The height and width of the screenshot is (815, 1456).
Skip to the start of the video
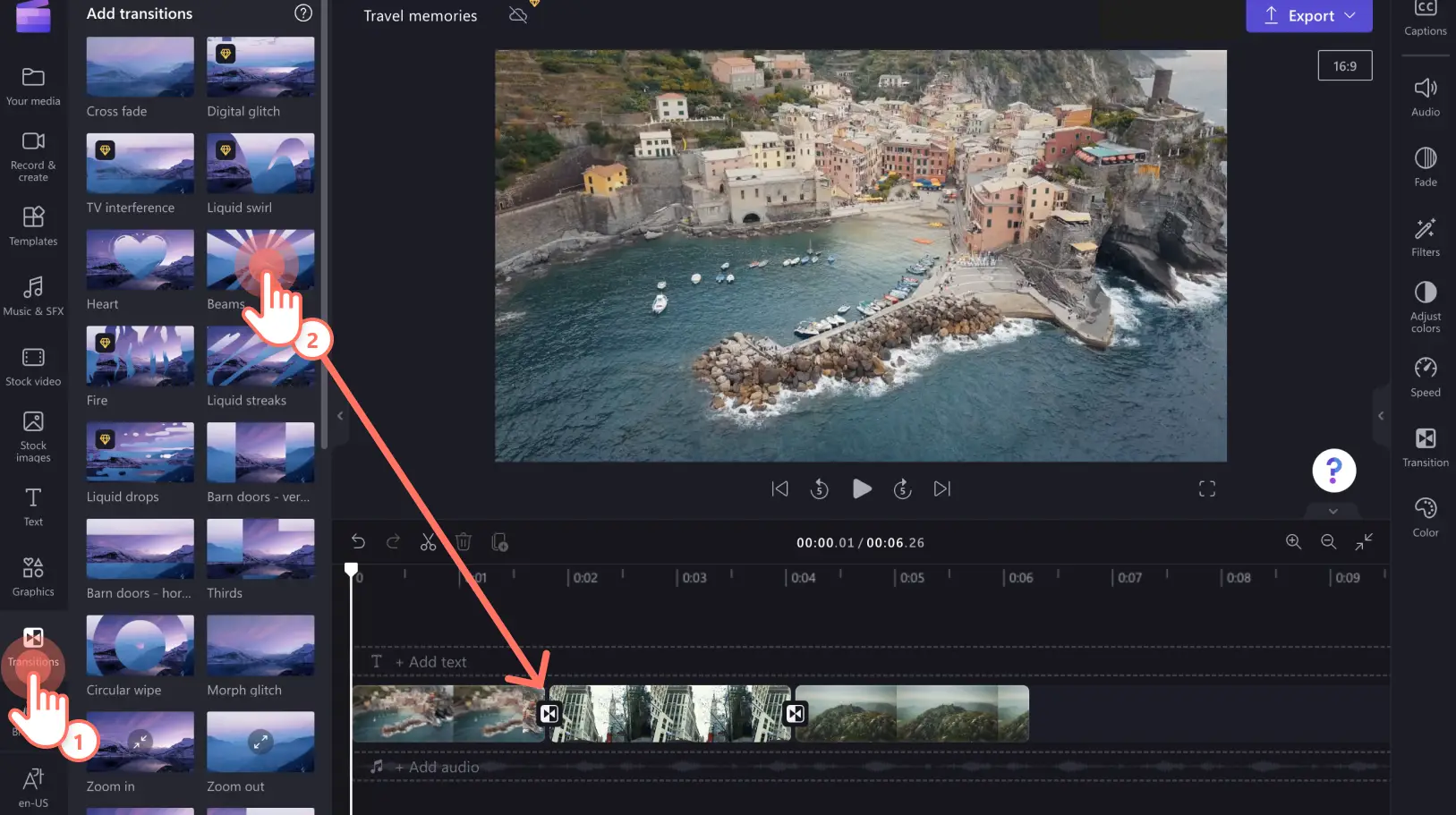[x=780, y=488]
